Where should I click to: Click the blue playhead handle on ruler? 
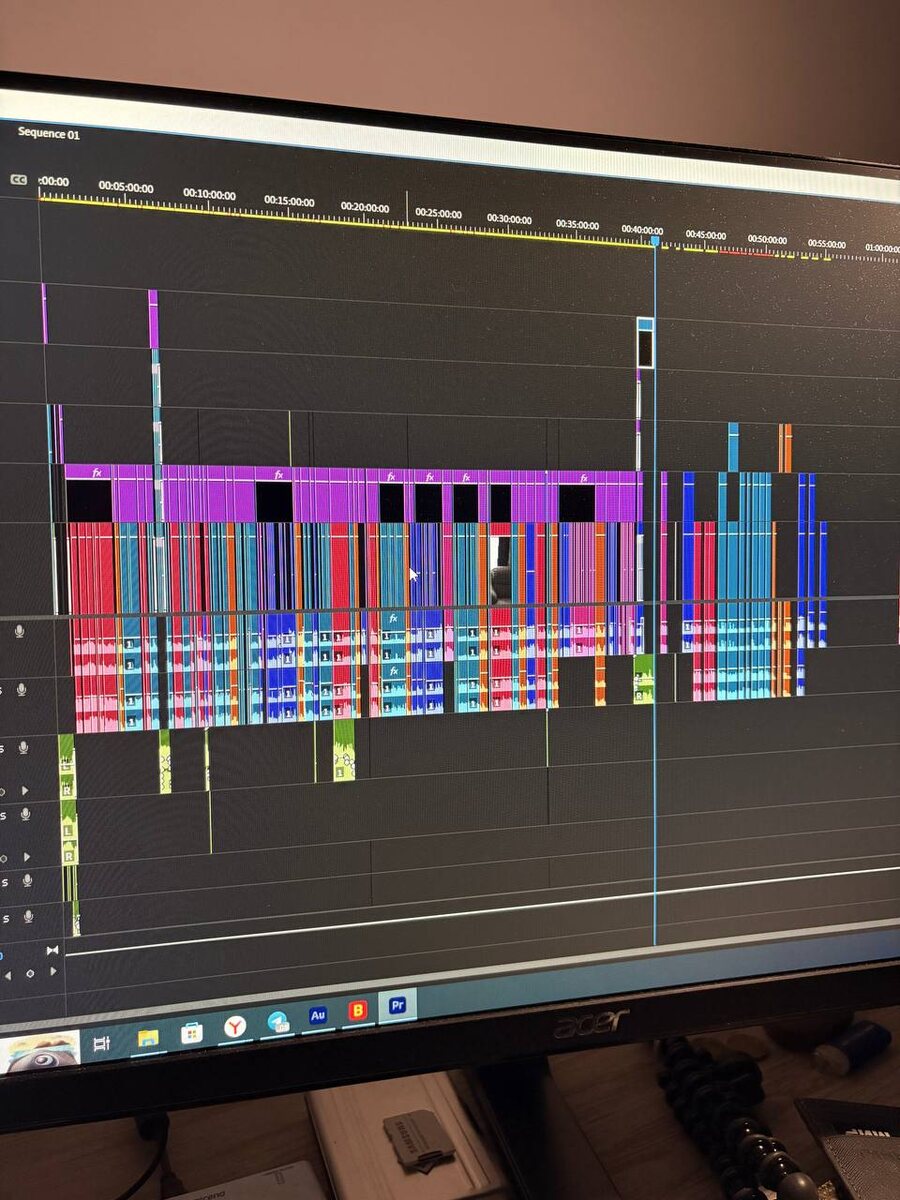tap(655, 241)
